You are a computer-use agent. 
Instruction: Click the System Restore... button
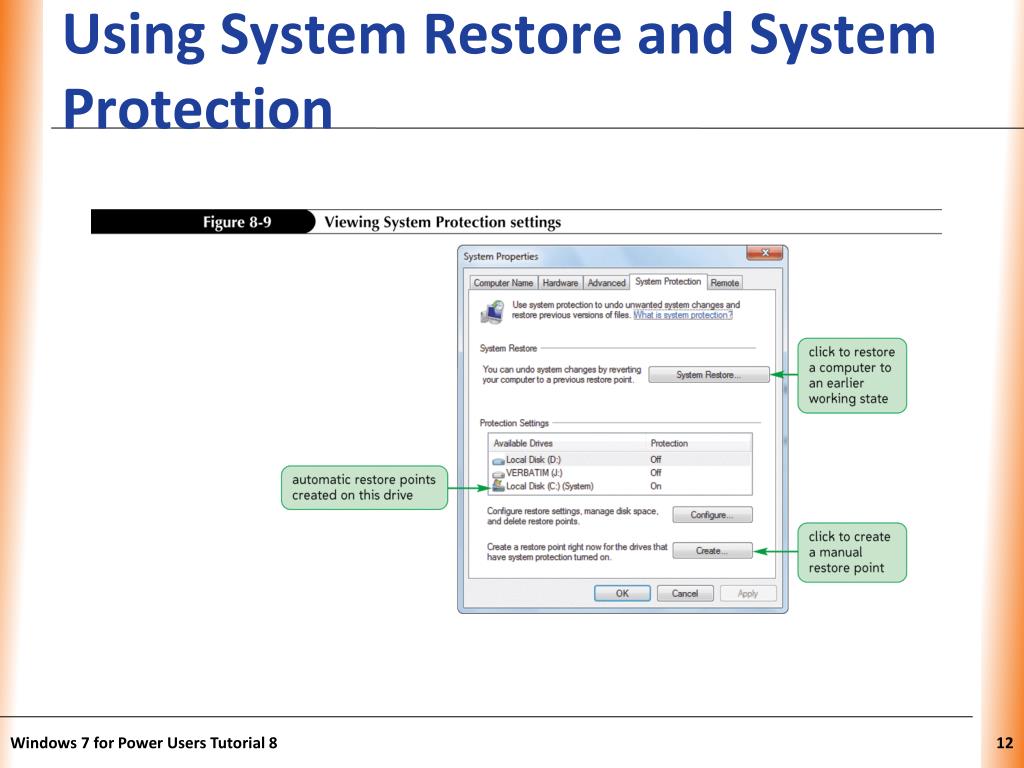[709, 375]
